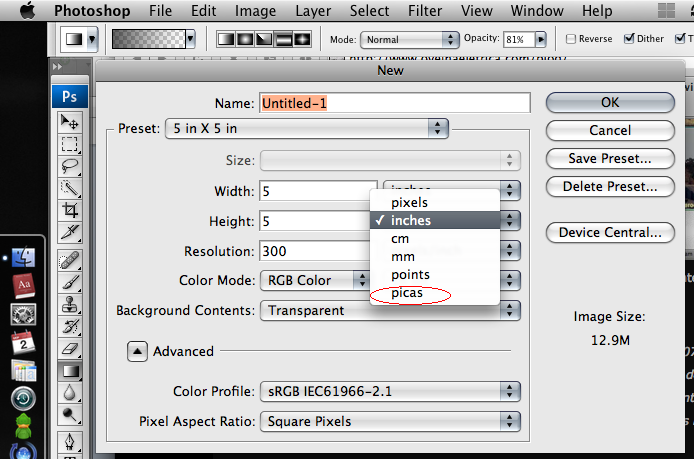Click Save Preset button
Viewport: 694px width, 459px height.
point(610,158)
